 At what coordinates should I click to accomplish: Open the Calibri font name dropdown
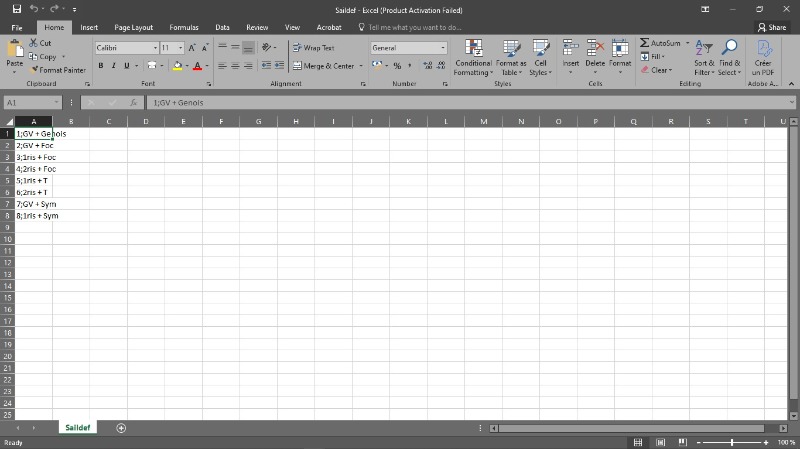pyautogui.click(x=155, y=48)
